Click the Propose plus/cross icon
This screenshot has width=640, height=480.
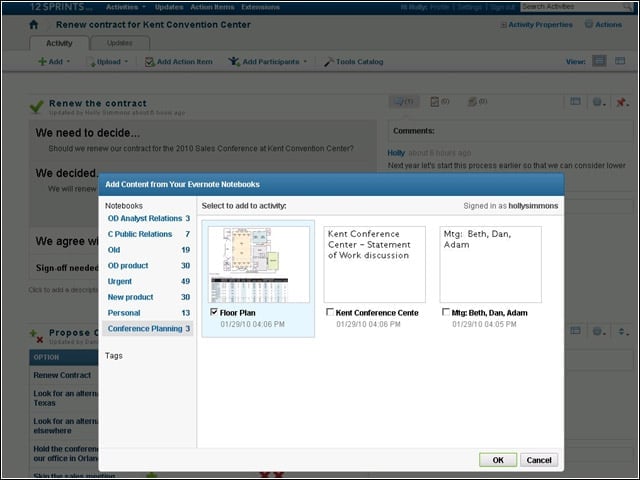[37, 336]
